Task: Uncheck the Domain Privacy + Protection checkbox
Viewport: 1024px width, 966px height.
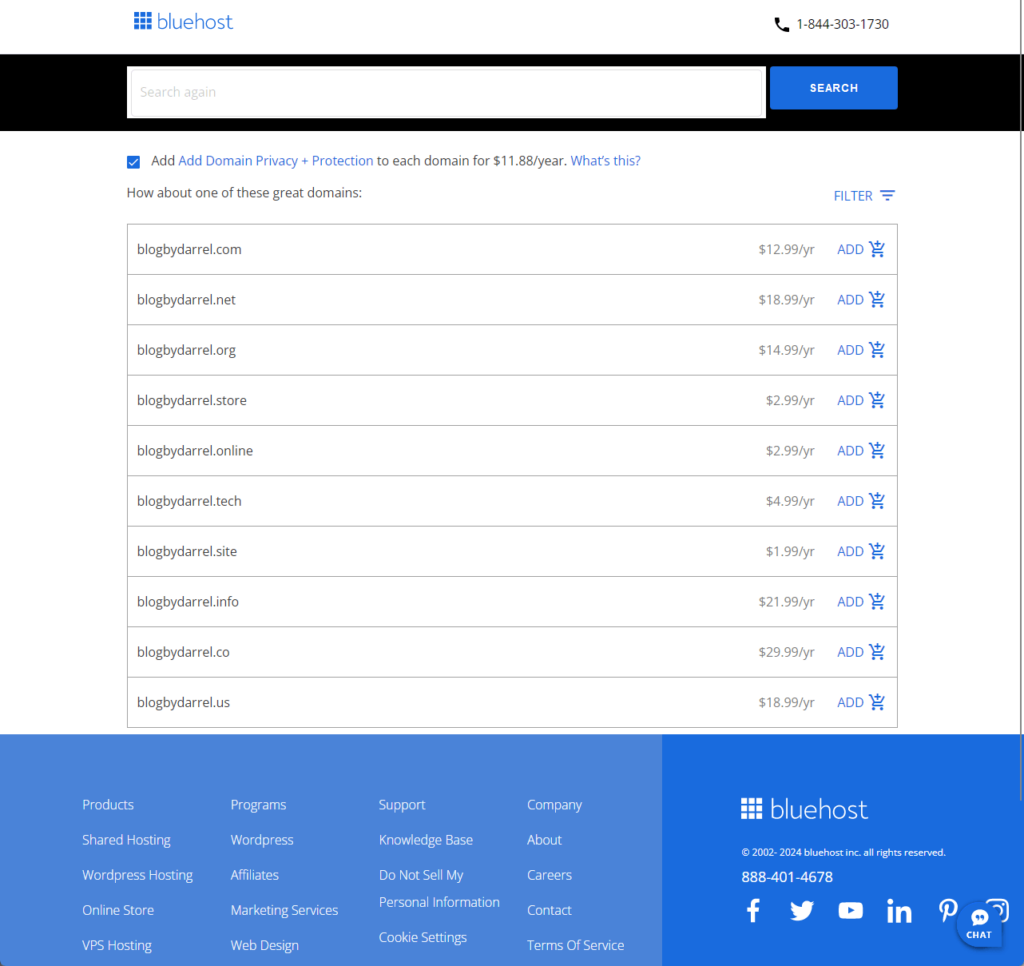Action: point(133,162)
